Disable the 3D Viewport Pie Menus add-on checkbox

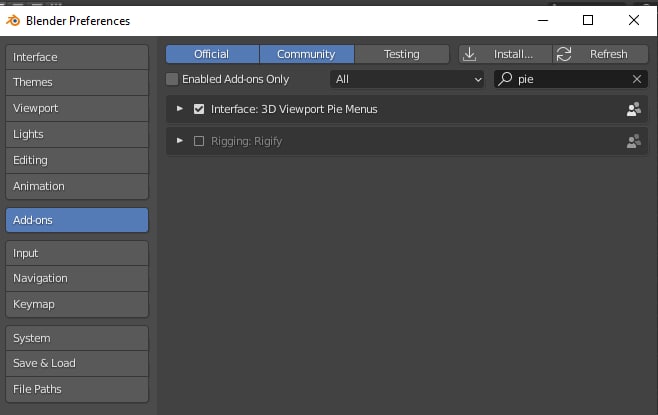pyautogui.click(x=199, y=109)
